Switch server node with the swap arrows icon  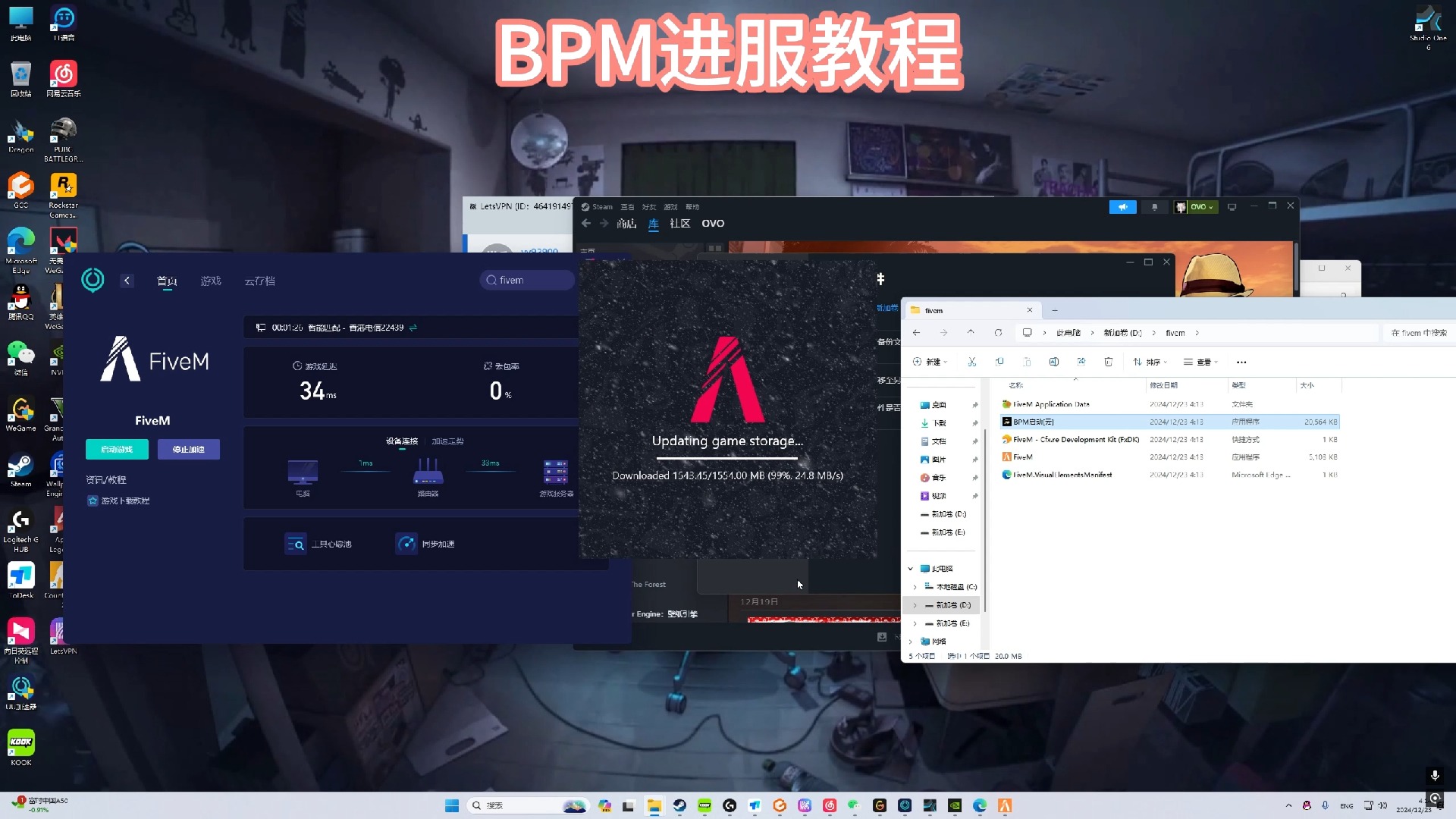point(413,328)
